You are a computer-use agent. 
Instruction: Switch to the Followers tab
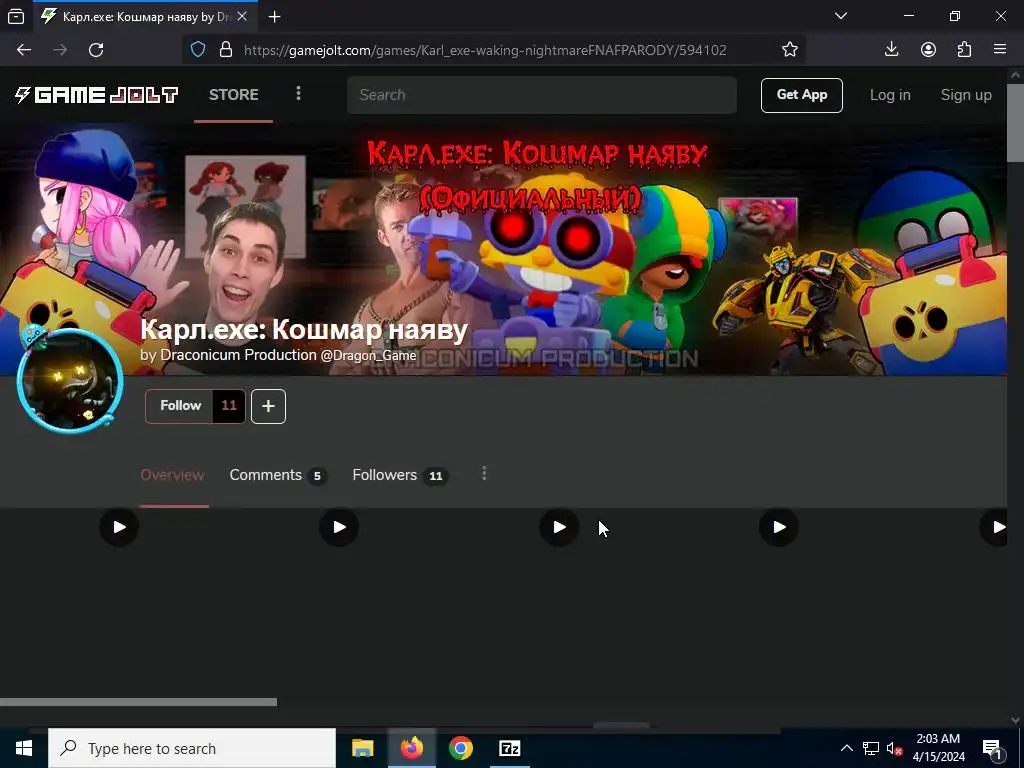coord(400,475)
